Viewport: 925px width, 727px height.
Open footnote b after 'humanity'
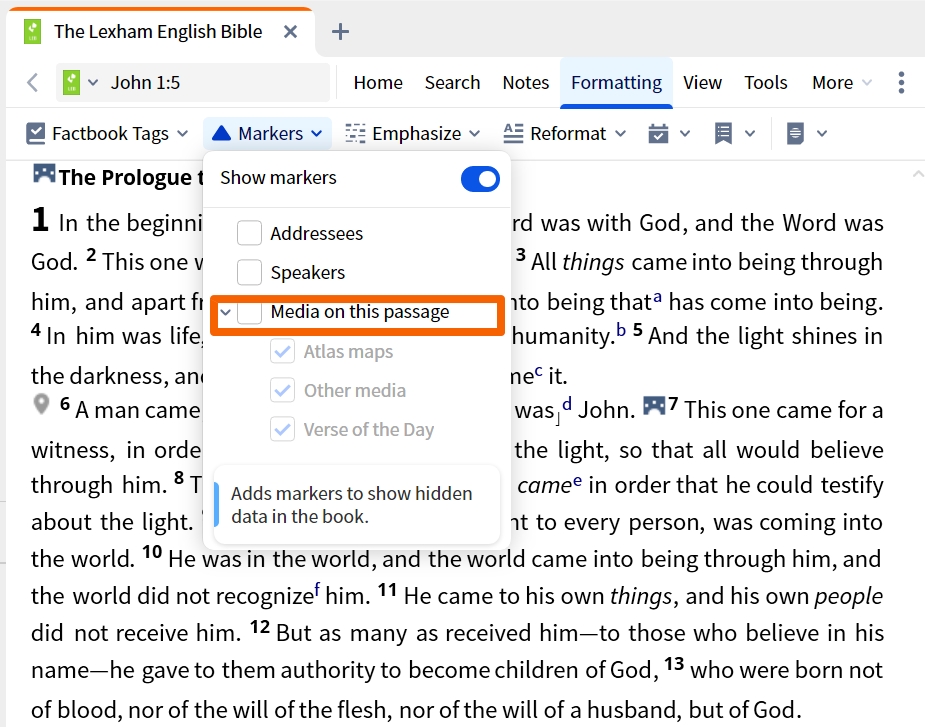(x=621, y=330)
